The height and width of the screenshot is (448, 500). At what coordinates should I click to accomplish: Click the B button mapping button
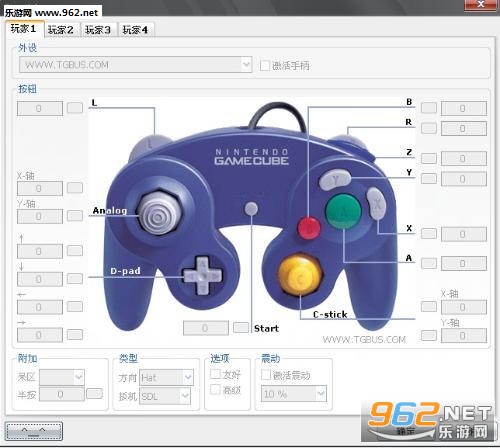tap(429, 108)
